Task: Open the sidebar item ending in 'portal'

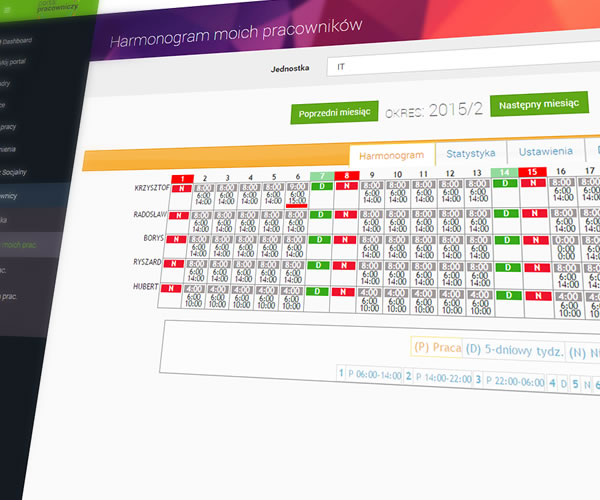Action: [13, 62]
